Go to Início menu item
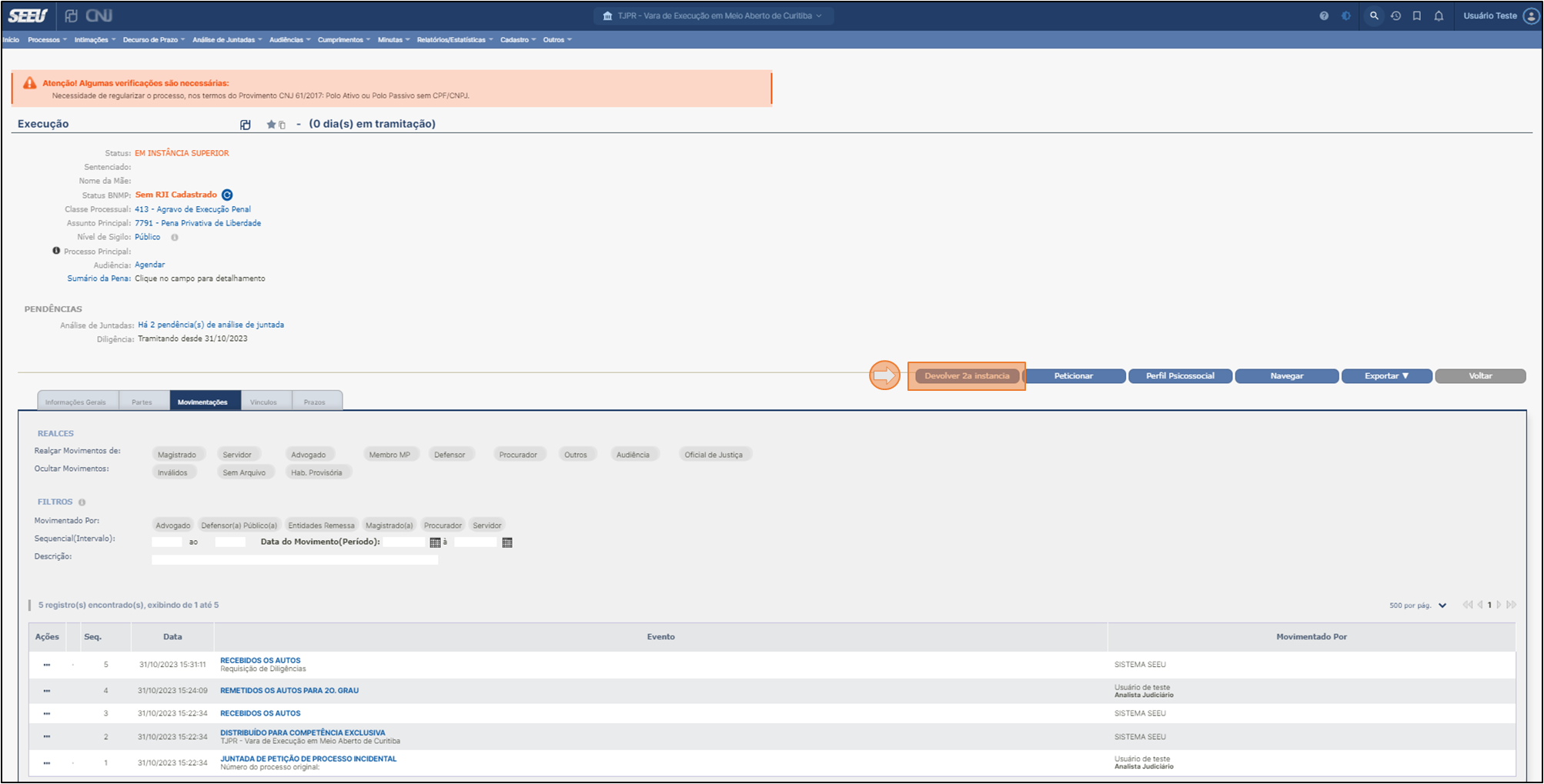The height and width of the screenshot is (784, 1544). pyautogui.click(x=12, y=40)
